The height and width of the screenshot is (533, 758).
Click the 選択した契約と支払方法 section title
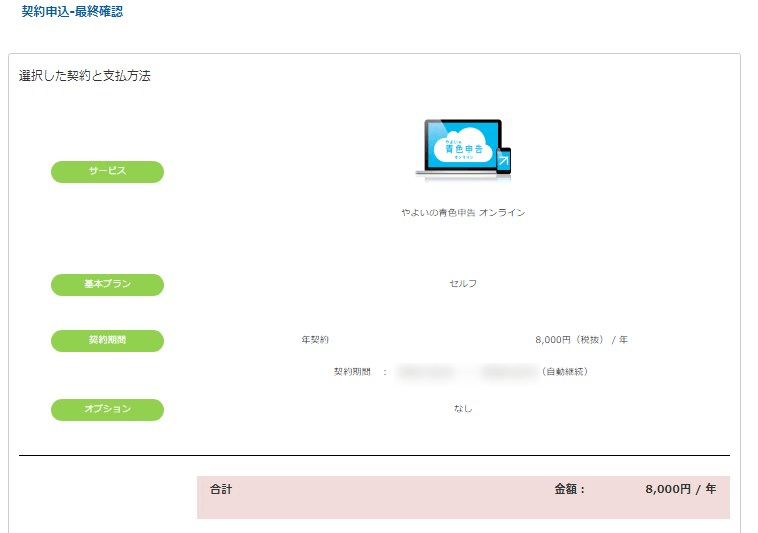tap(85, 76)
